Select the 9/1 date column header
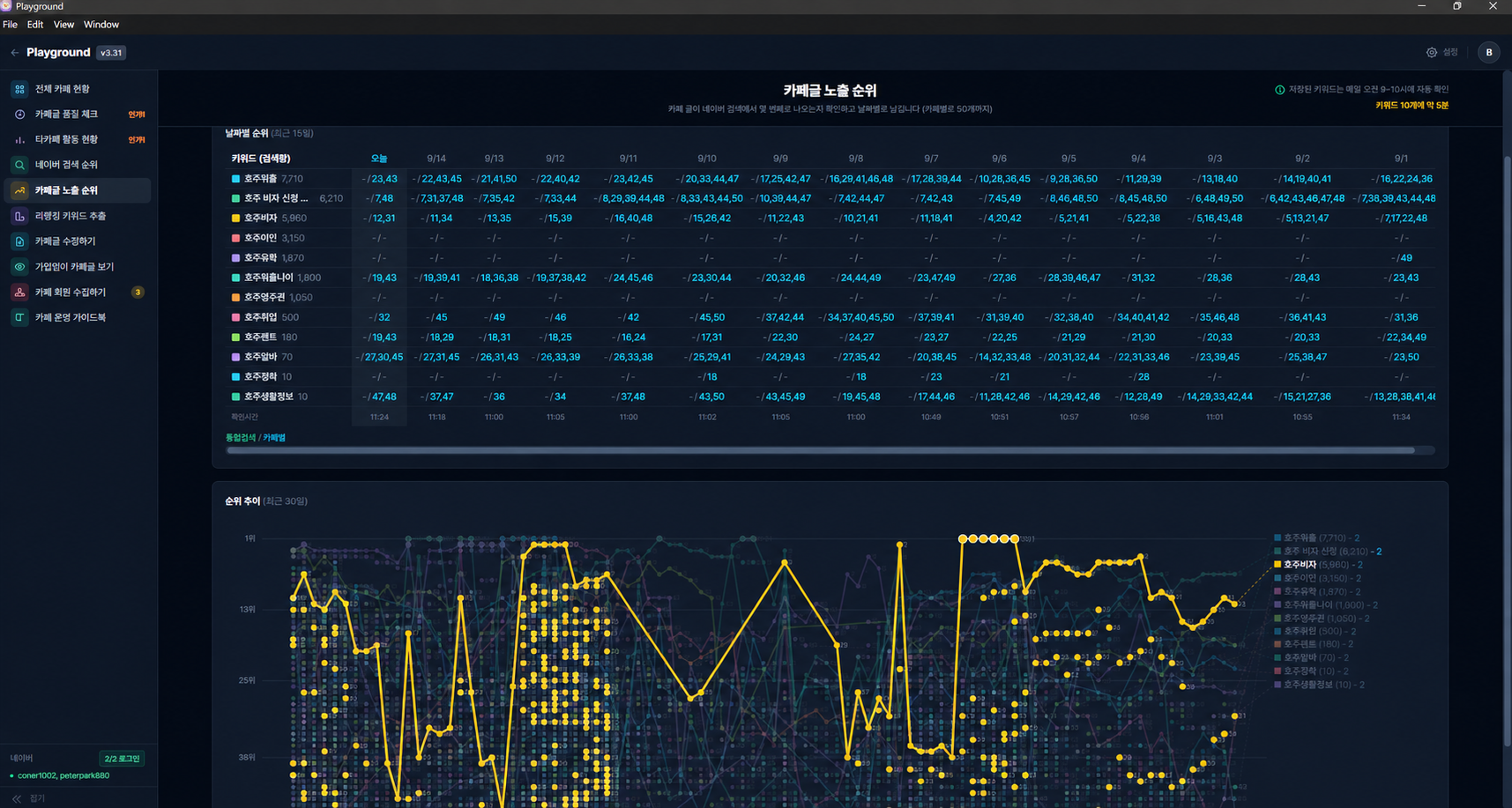The height and width of the screenshot is (808, 1512). pyautogui.click(x=1401, y=159)
